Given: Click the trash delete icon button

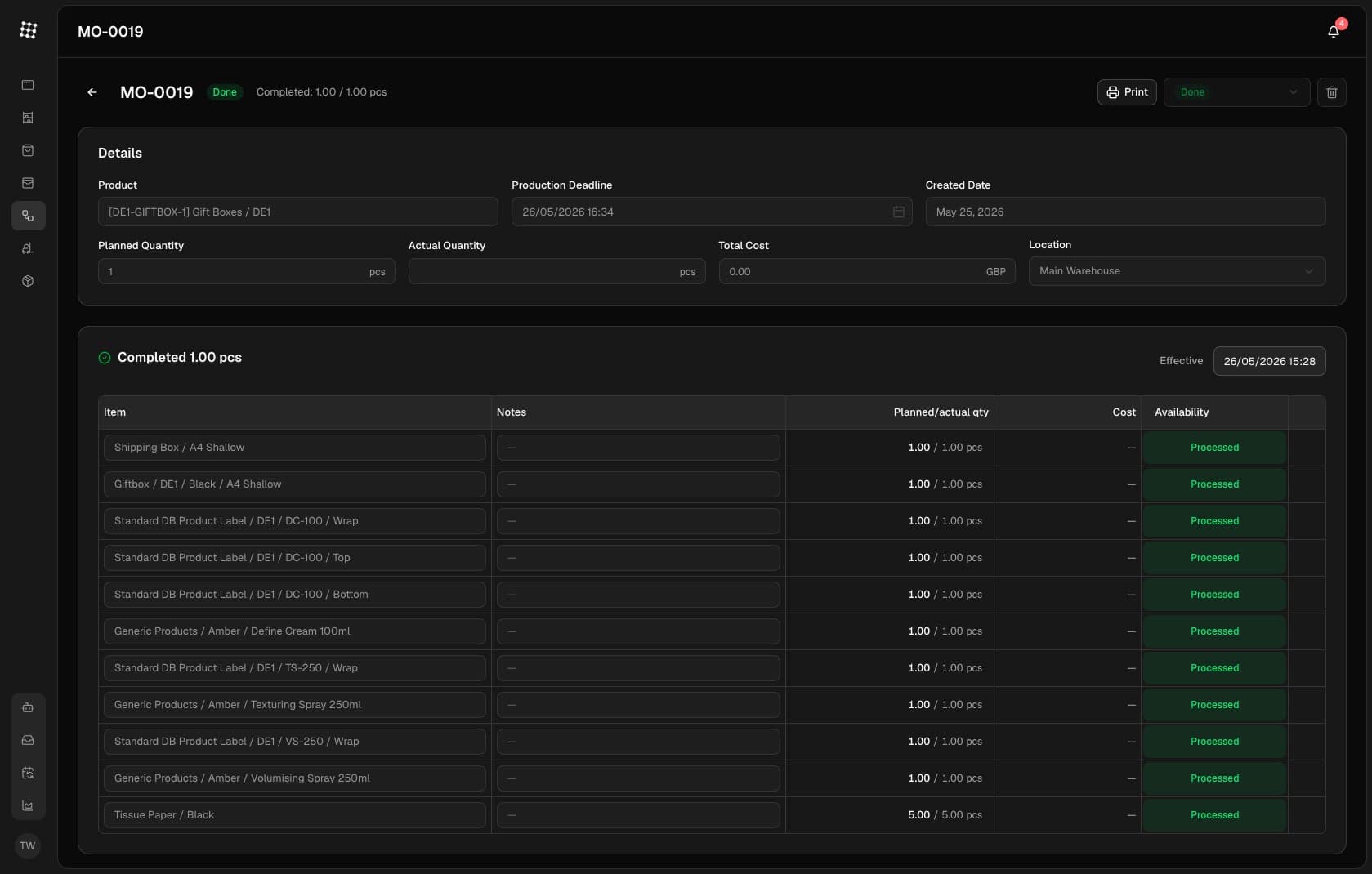Looking at the screenshot, I should click(1332, 92).
